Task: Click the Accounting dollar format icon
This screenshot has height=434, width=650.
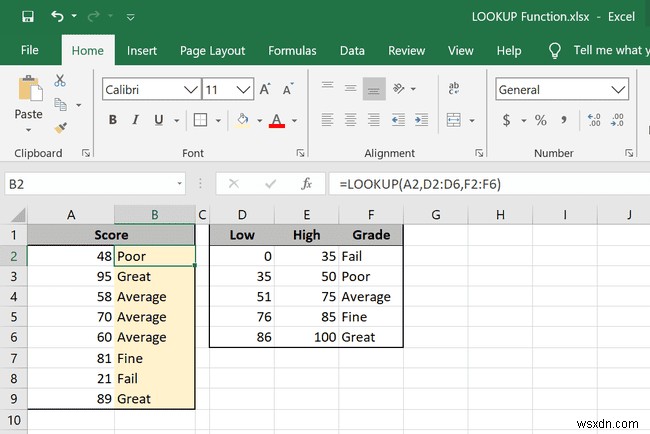Action: 506,120
